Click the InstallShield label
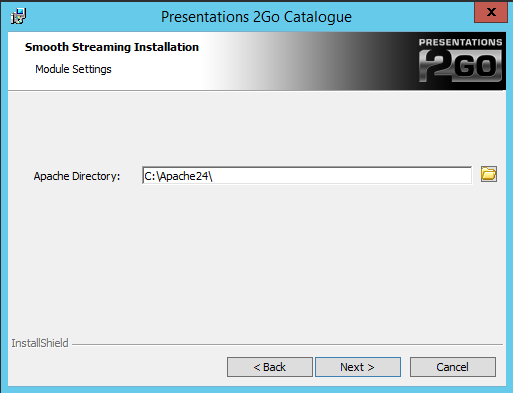This screenshot has width=513, height=393. (x=40, y=343)
